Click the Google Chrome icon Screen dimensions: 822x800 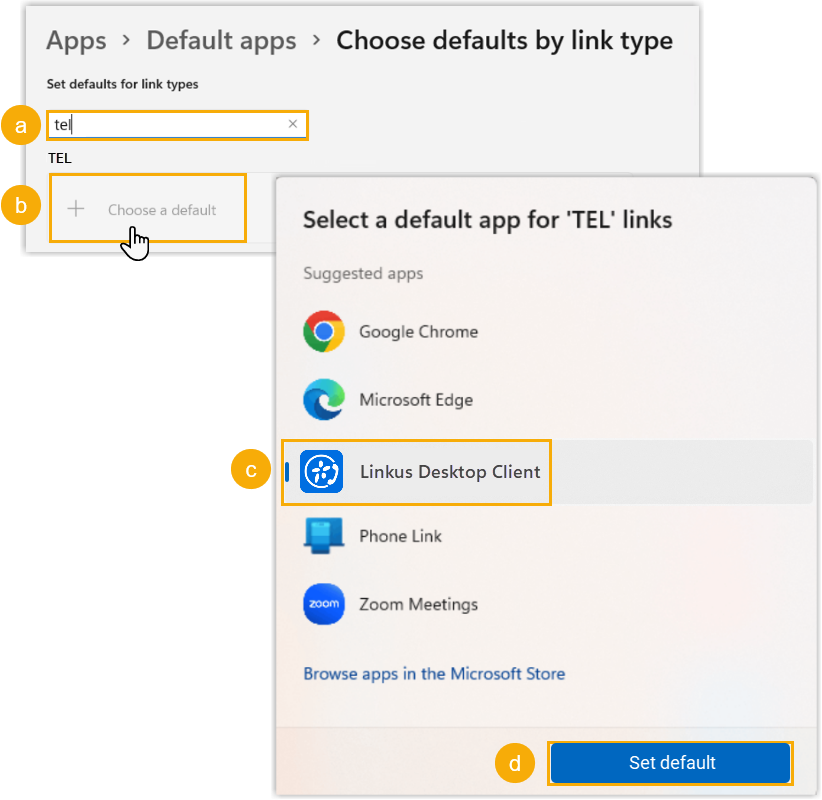coord(324,331)
